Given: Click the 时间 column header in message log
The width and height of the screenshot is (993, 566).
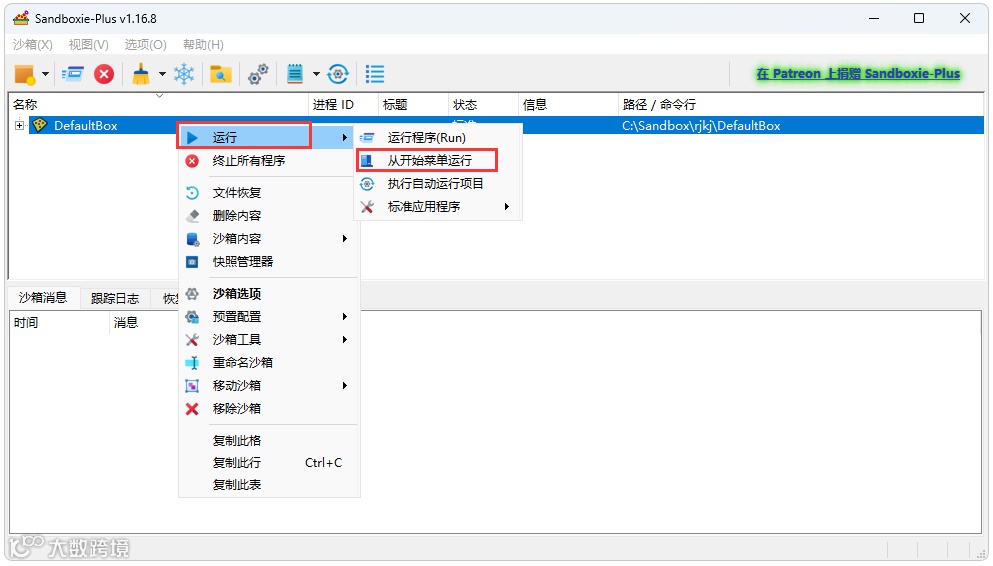Looking at the screenshot, I should pos(60,323).
